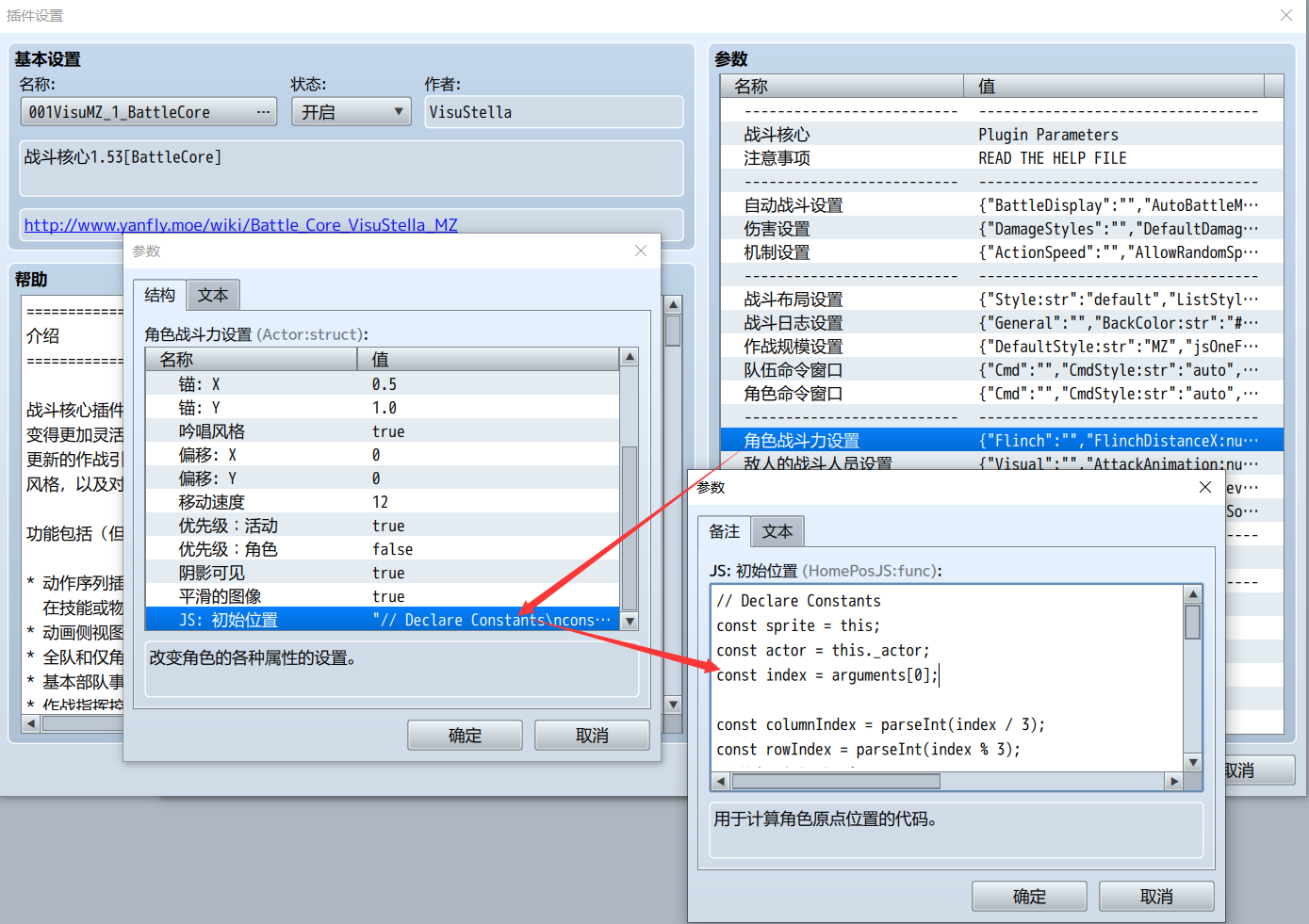Click the code editor vertical scrollbar thumb
This screenshot has width=1309, height=924.
point(1192,622)
